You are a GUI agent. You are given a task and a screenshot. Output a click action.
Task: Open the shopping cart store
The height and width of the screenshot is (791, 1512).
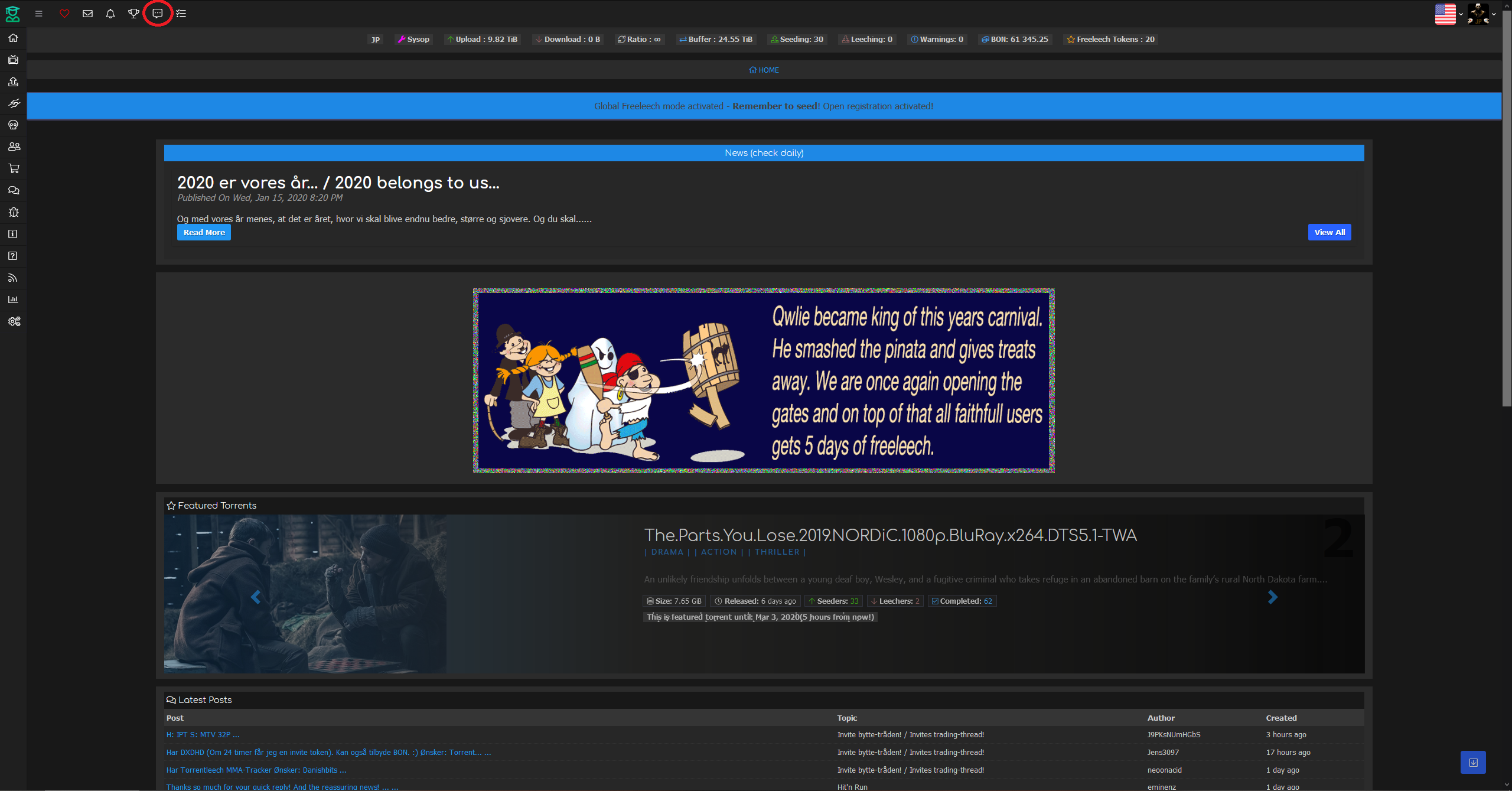click(14, 168)
